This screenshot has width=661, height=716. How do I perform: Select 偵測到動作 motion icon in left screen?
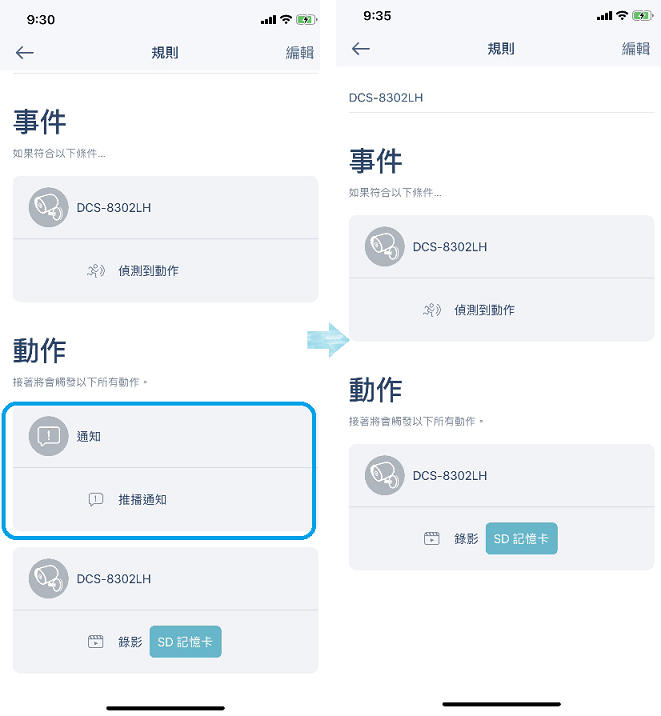pyautogui.click(x=96, y=271)
